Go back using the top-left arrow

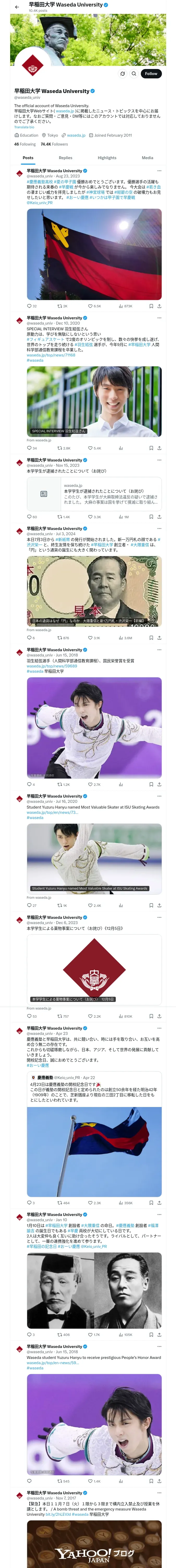(x=17, y=7)
